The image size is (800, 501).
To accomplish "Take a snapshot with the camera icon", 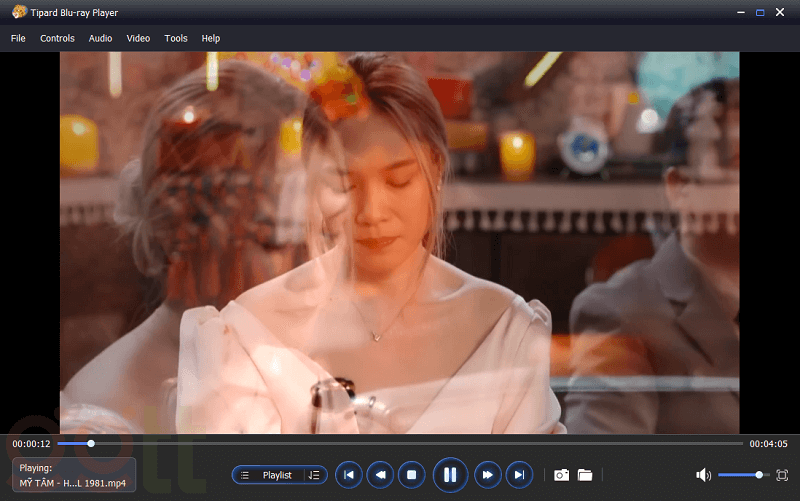I will point(562,474).
